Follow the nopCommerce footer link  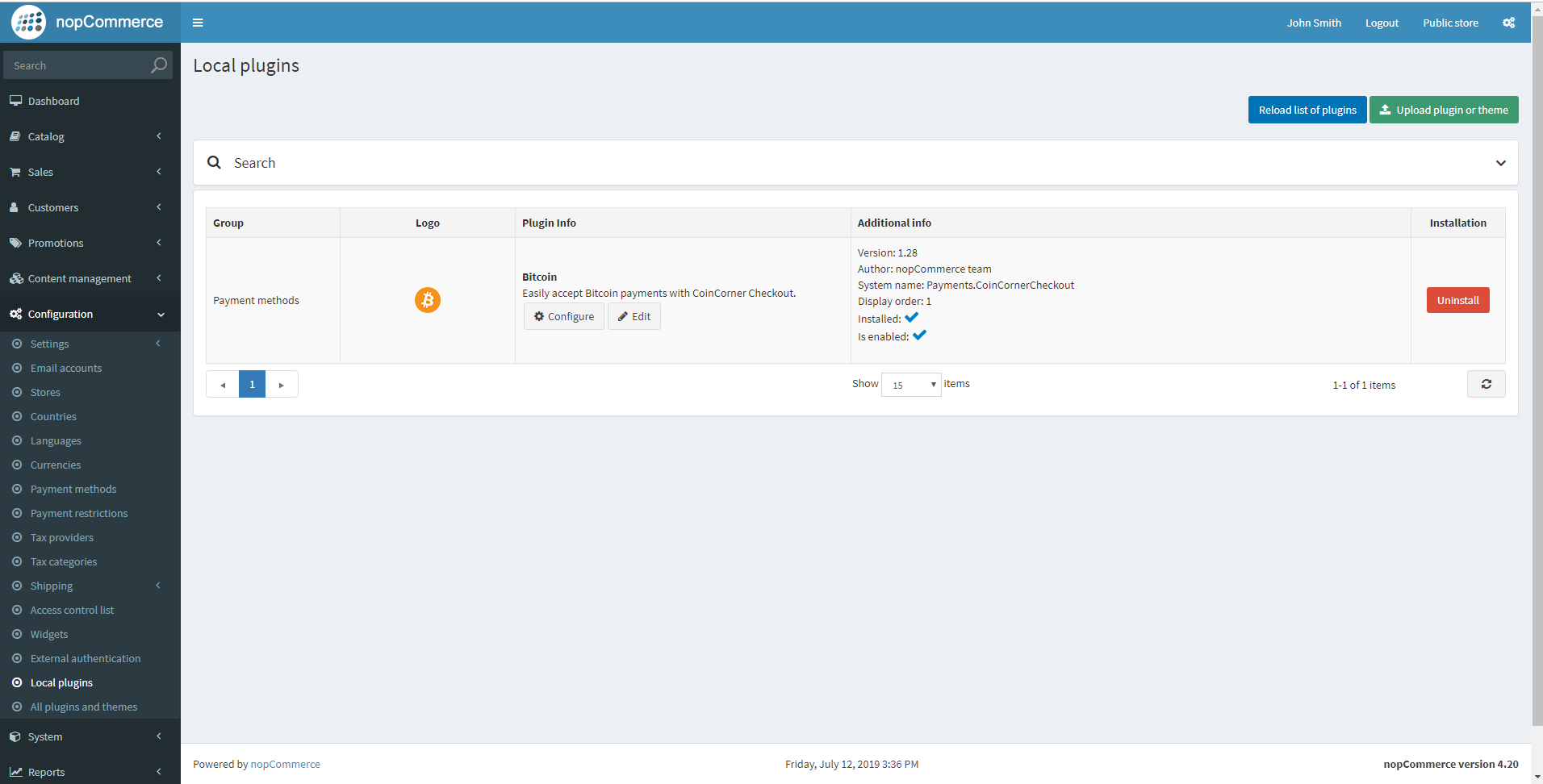pos(286,764)
